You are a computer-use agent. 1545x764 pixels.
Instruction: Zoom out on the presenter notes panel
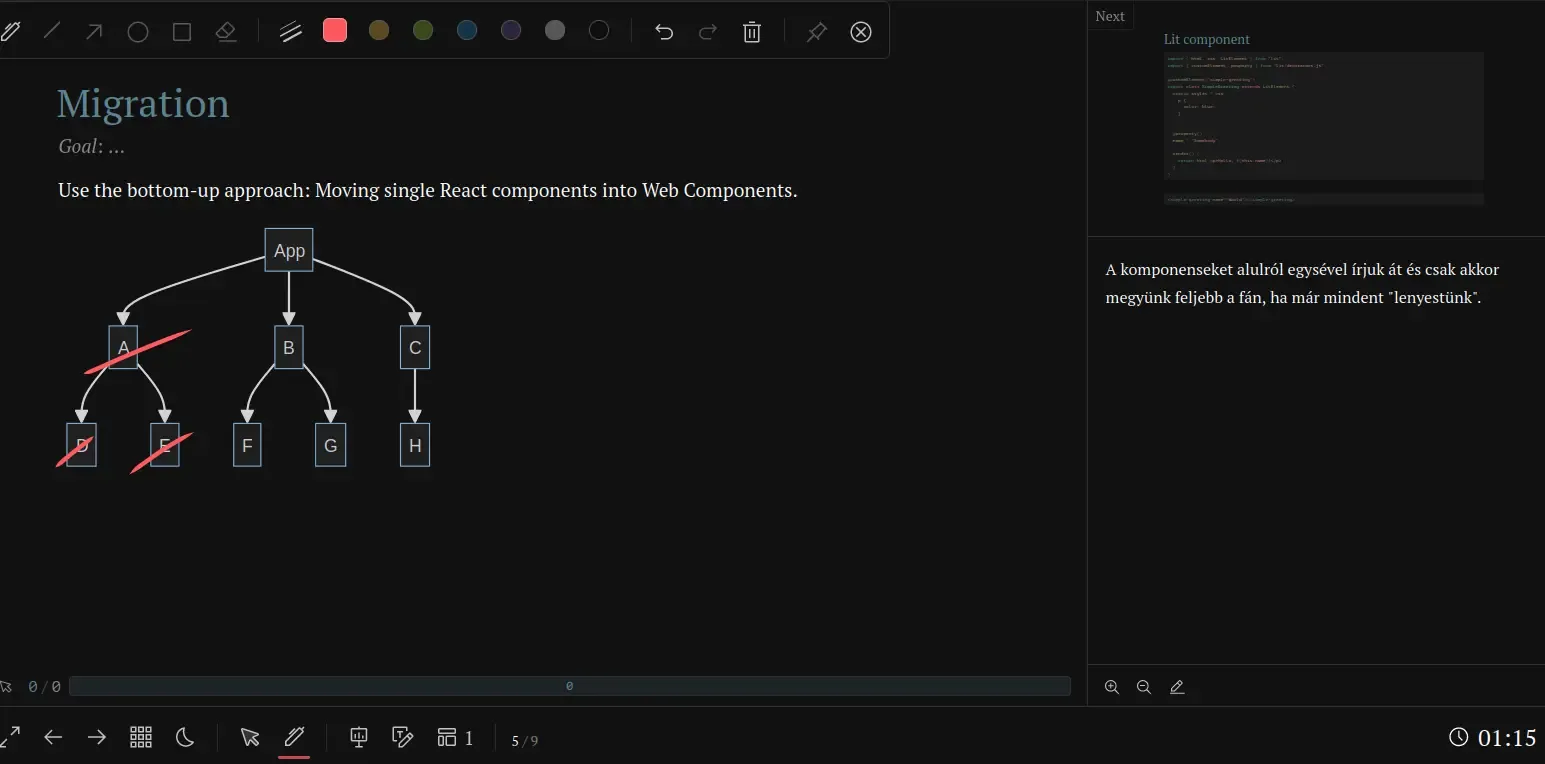[1144, 687]
